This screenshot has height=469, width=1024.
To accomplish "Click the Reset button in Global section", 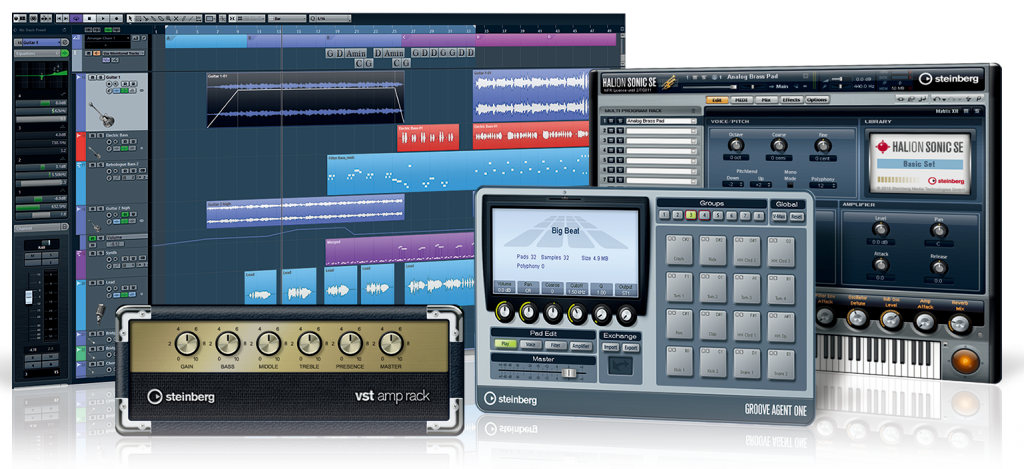I will 797,217.
